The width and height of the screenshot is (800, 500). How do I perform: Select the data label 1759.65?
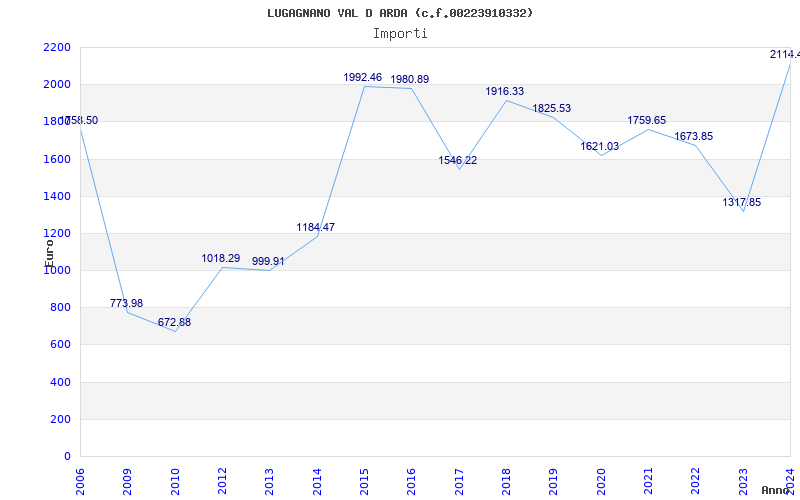(646, 121)
